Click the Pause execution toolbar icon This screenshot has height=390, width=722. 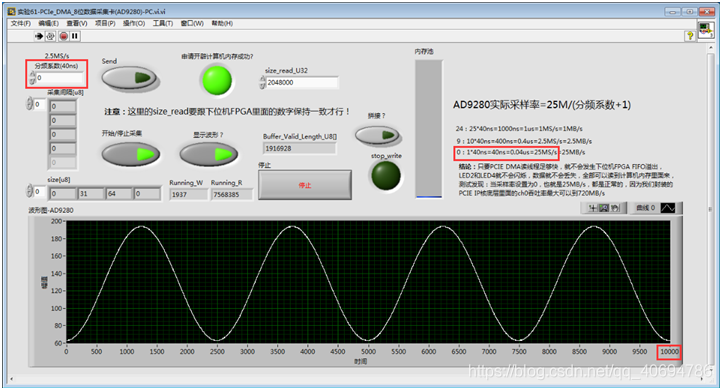click(75, 36)
